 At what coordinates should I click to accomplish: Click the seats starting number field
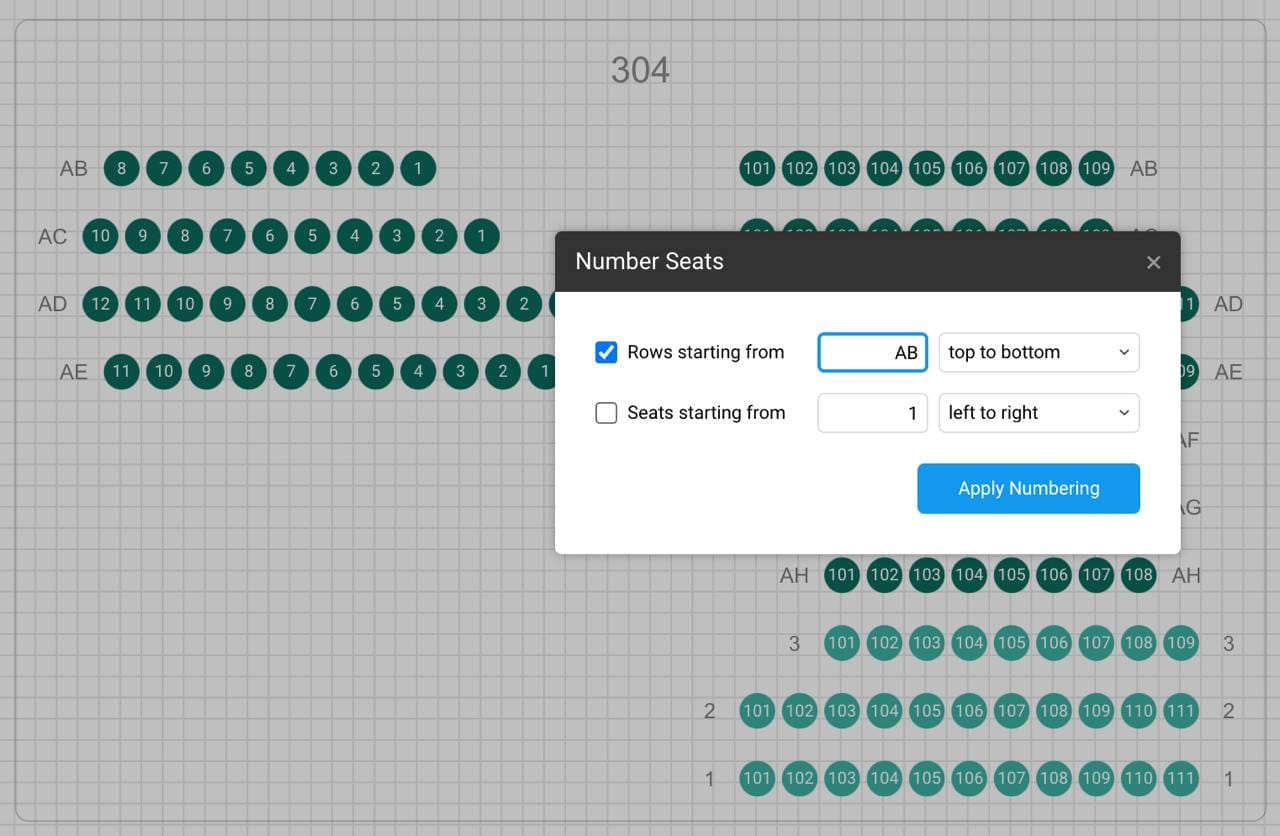[873, 413]
